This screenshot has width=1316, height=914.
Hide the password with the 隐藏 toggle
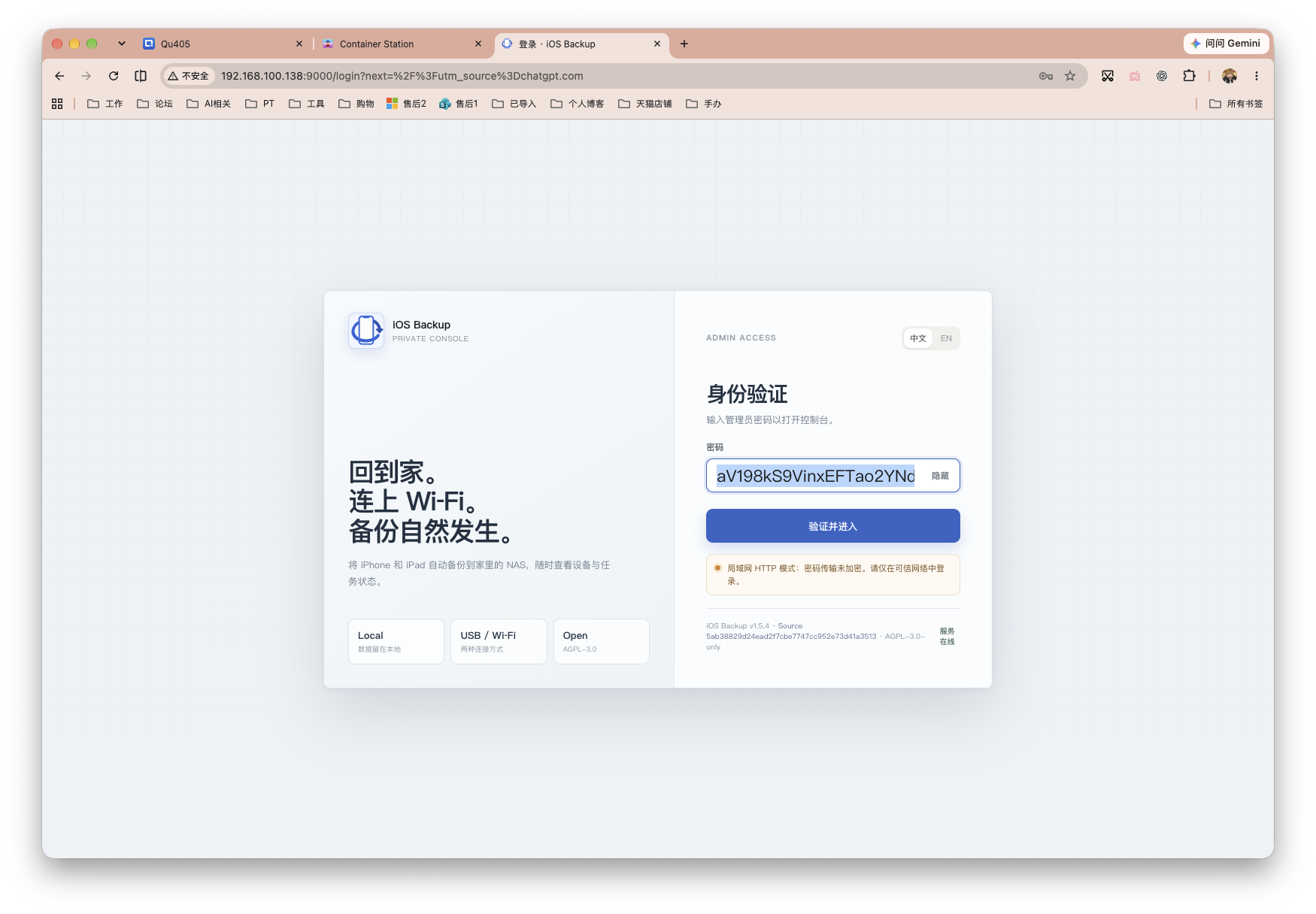(x=940, y=476)
